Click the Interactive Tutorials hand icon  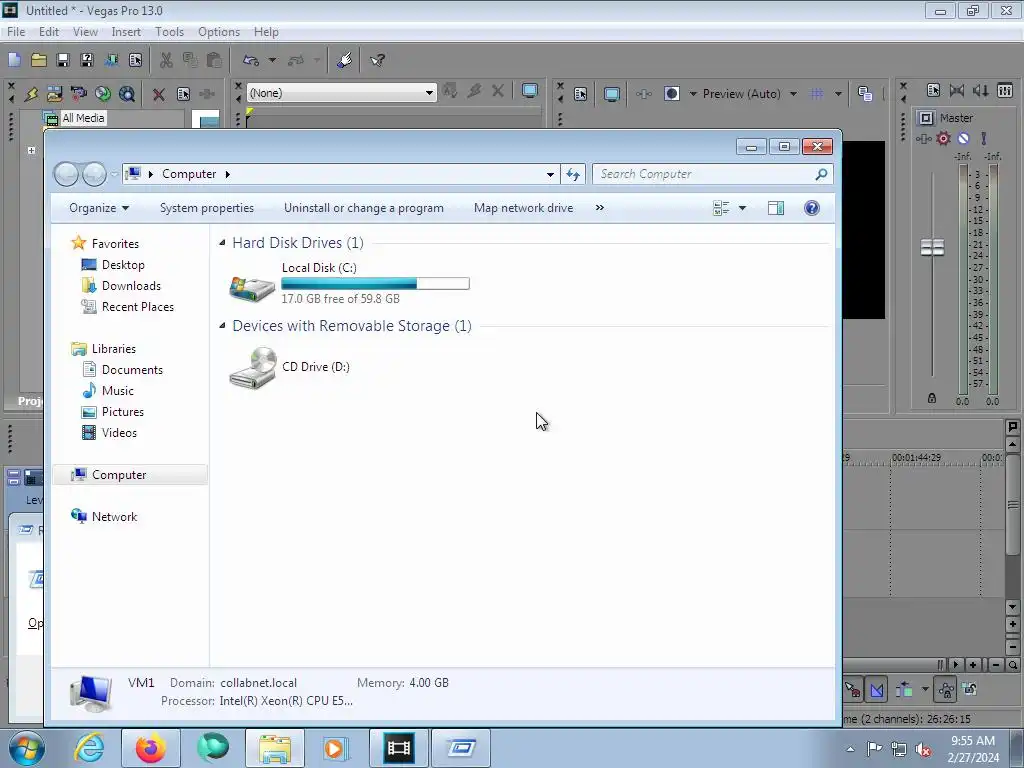pos(344,60)
